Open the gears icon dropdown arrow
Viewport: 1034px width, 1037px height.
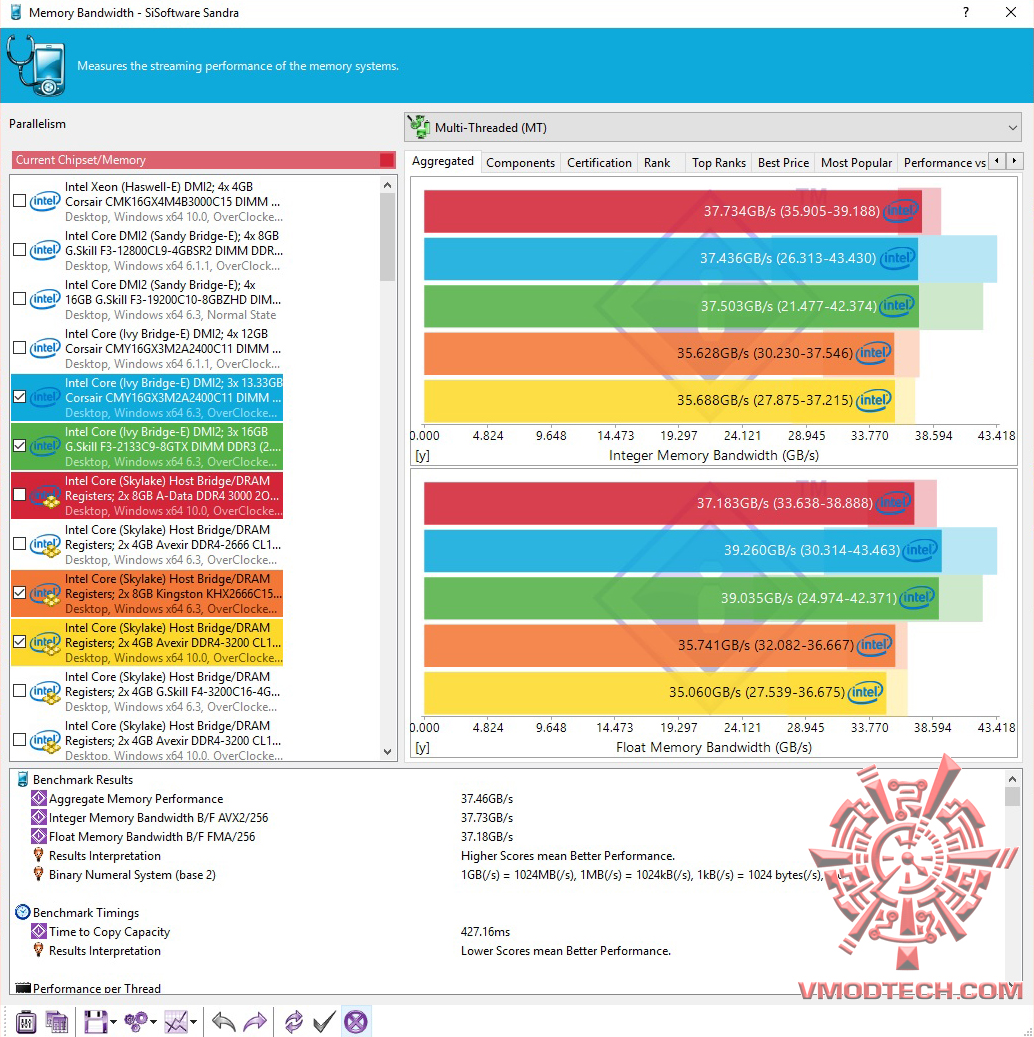point(153,1022)
